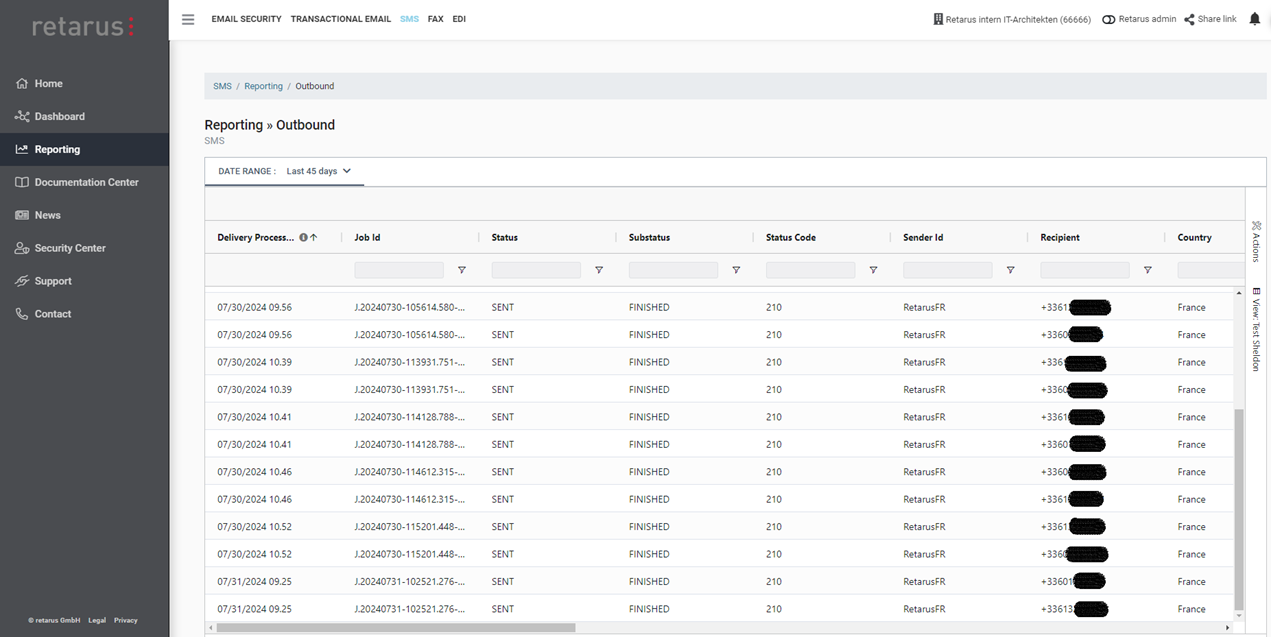Image resolution: width=1271 pixels, height=637 pixels.
Task: Sort by the Recipient column header
Action: [x=1060, y=238]
